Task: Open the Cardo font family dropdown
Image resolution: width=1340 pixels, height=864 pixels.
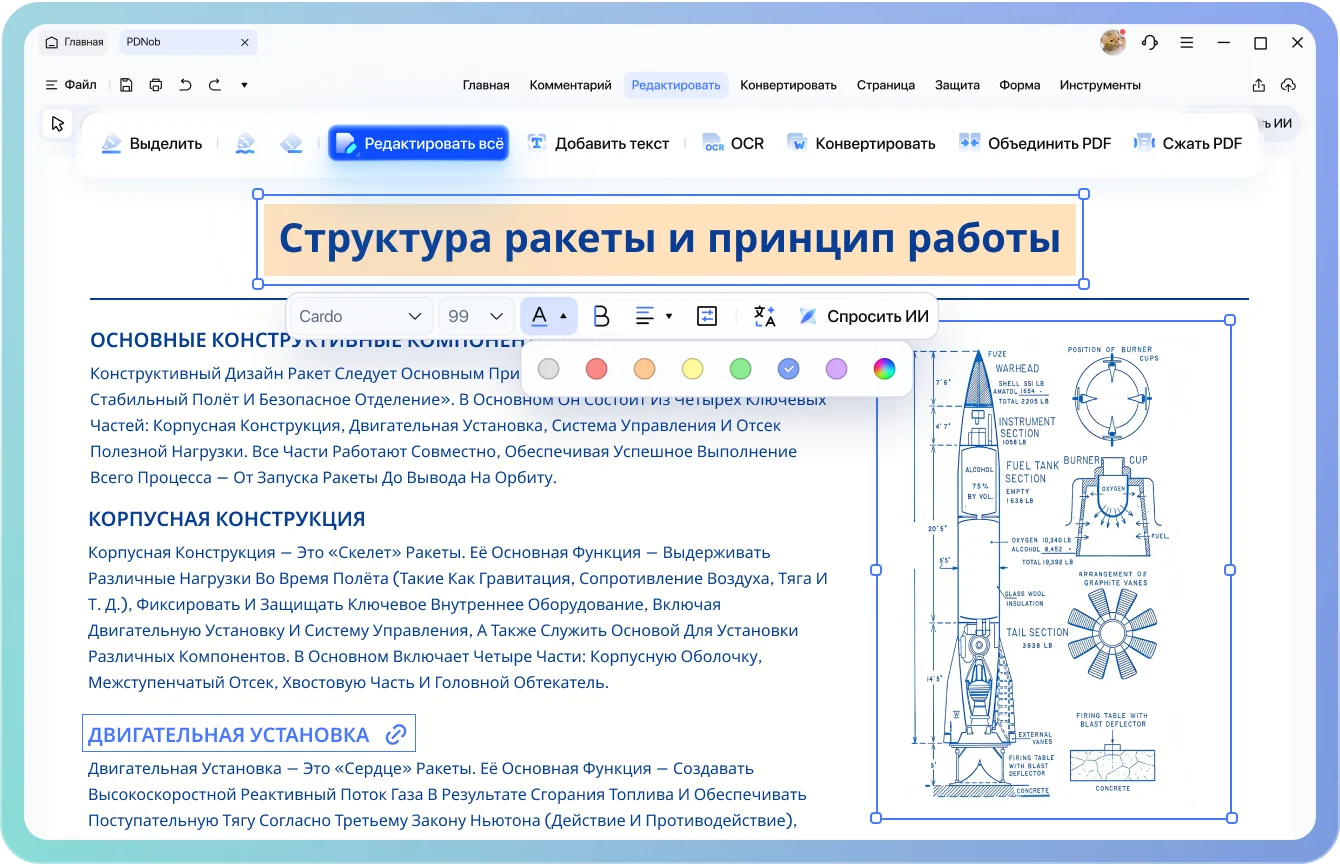Action: pyautogui.click(x=360, y=316)
